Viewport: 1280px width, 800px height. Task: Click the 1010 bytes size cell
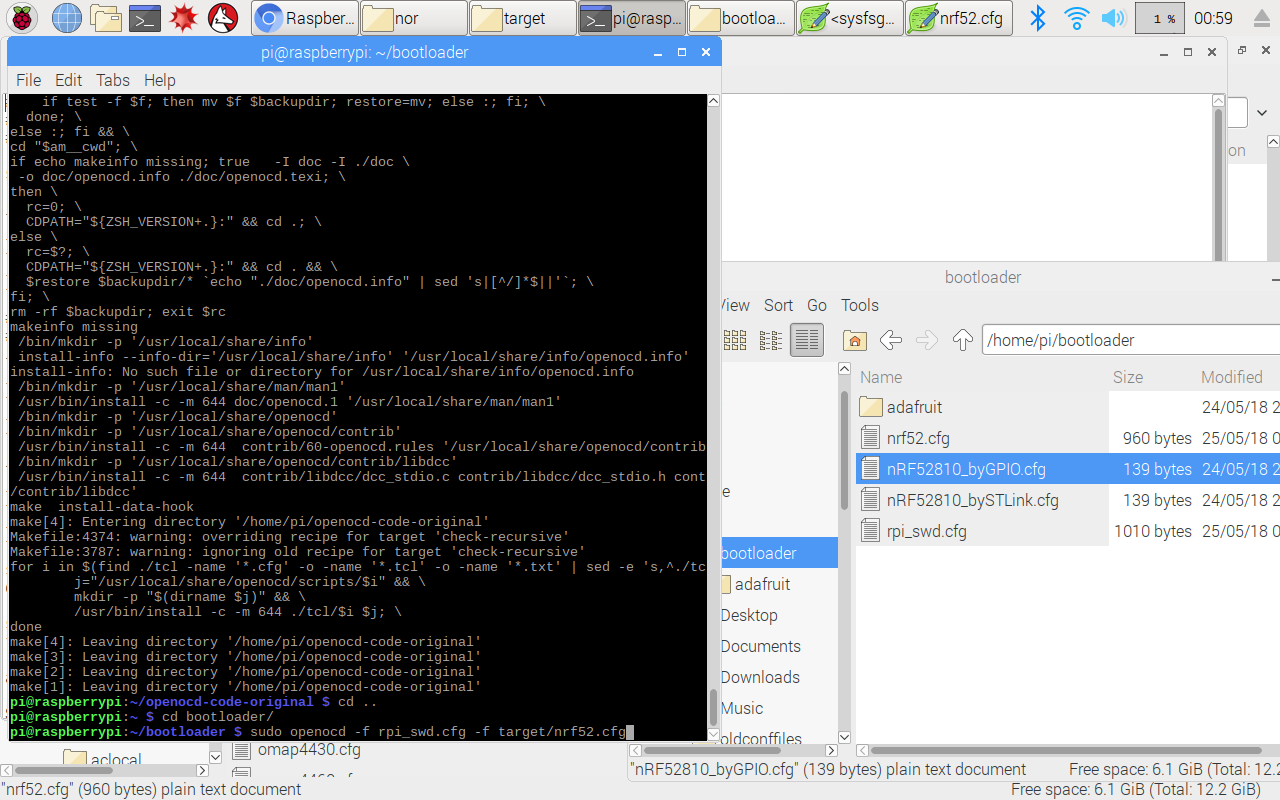[x=1153, y=531]
